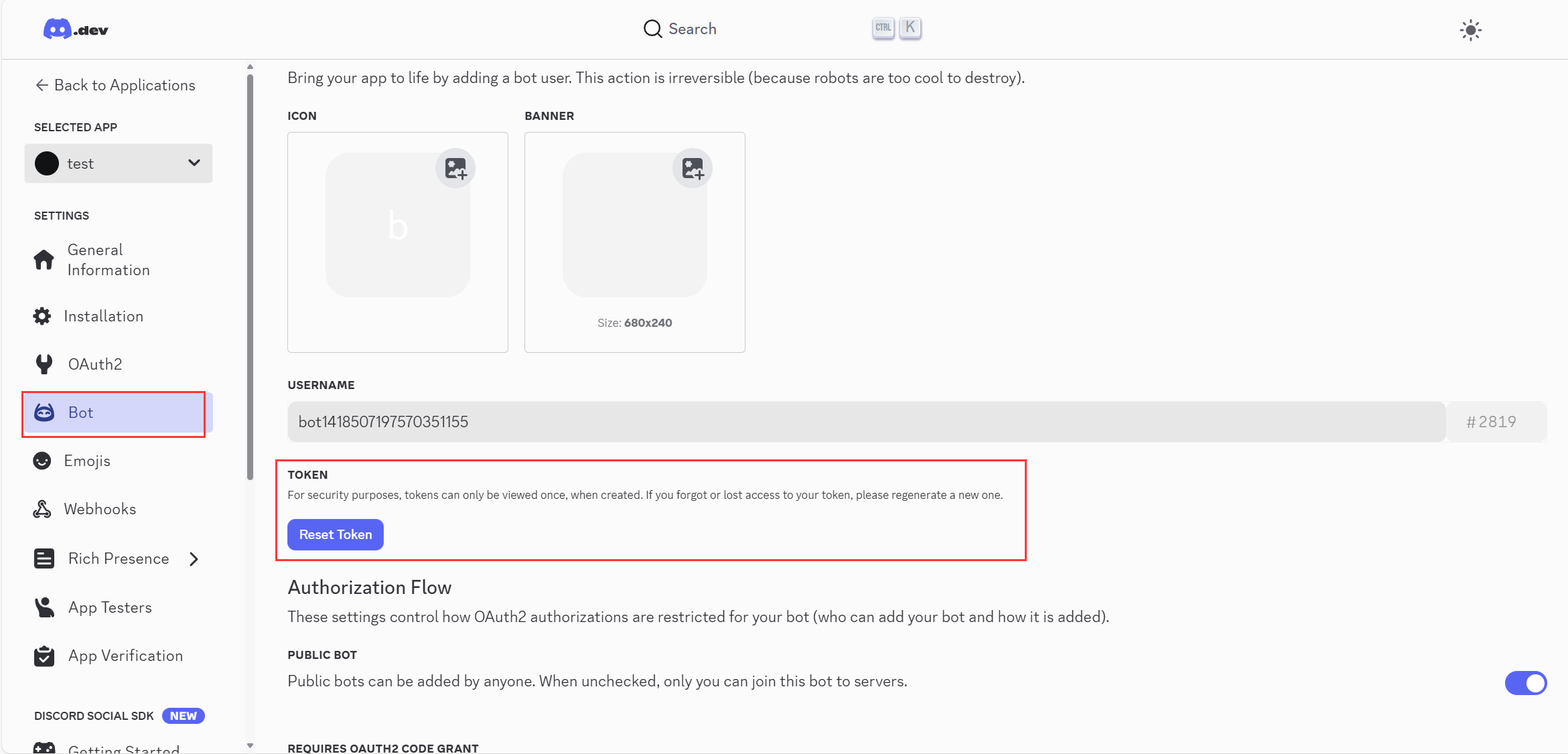The height and width of the screenshot is (754, 1568).
Task: Click the empty banner placeholder thumbnail
Action: pyautogui.click(x=635, y=225)
